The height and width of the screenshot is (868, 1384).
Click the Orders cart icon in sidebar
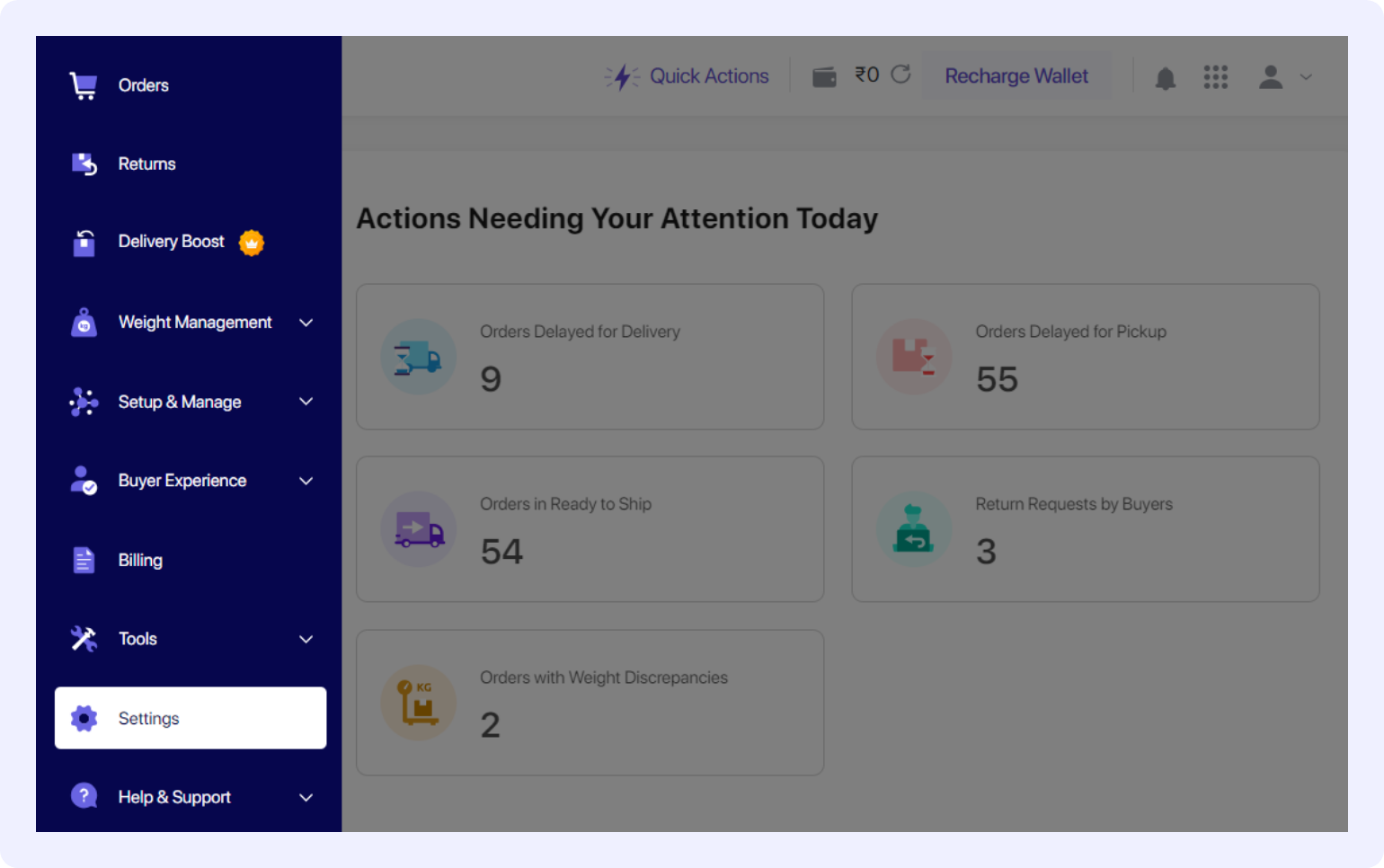(x=84, y=85)
